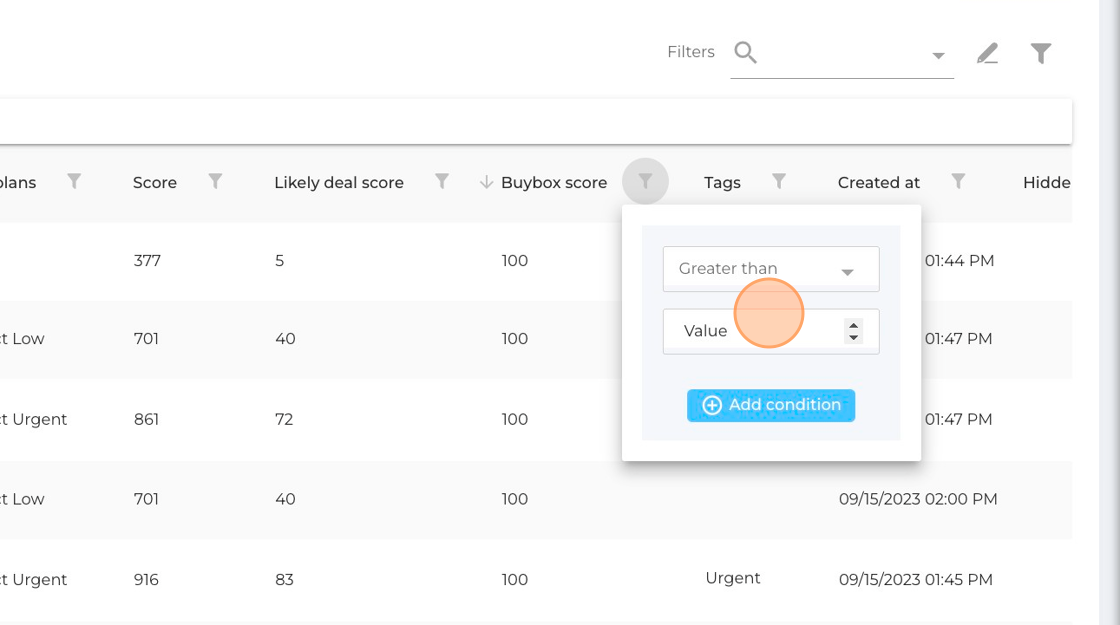
Task: Click the date 09/15/2023 01:45 PM
Action: point(916,579)
